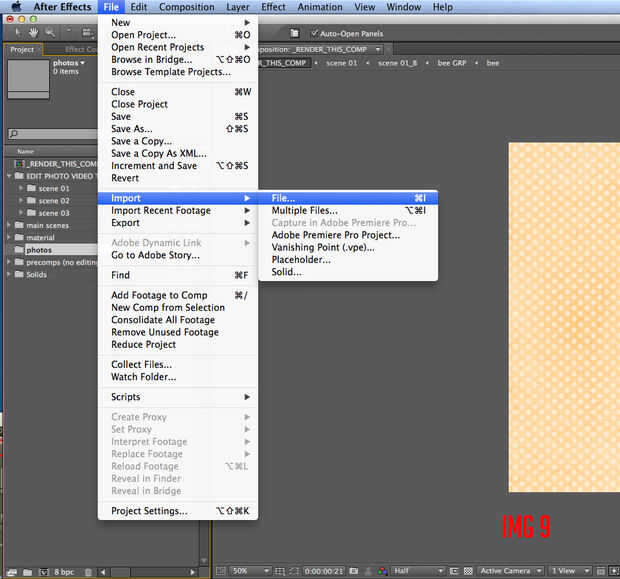Switch to the Project panel tab
The image size is (620, 579).
click(23, 49)
